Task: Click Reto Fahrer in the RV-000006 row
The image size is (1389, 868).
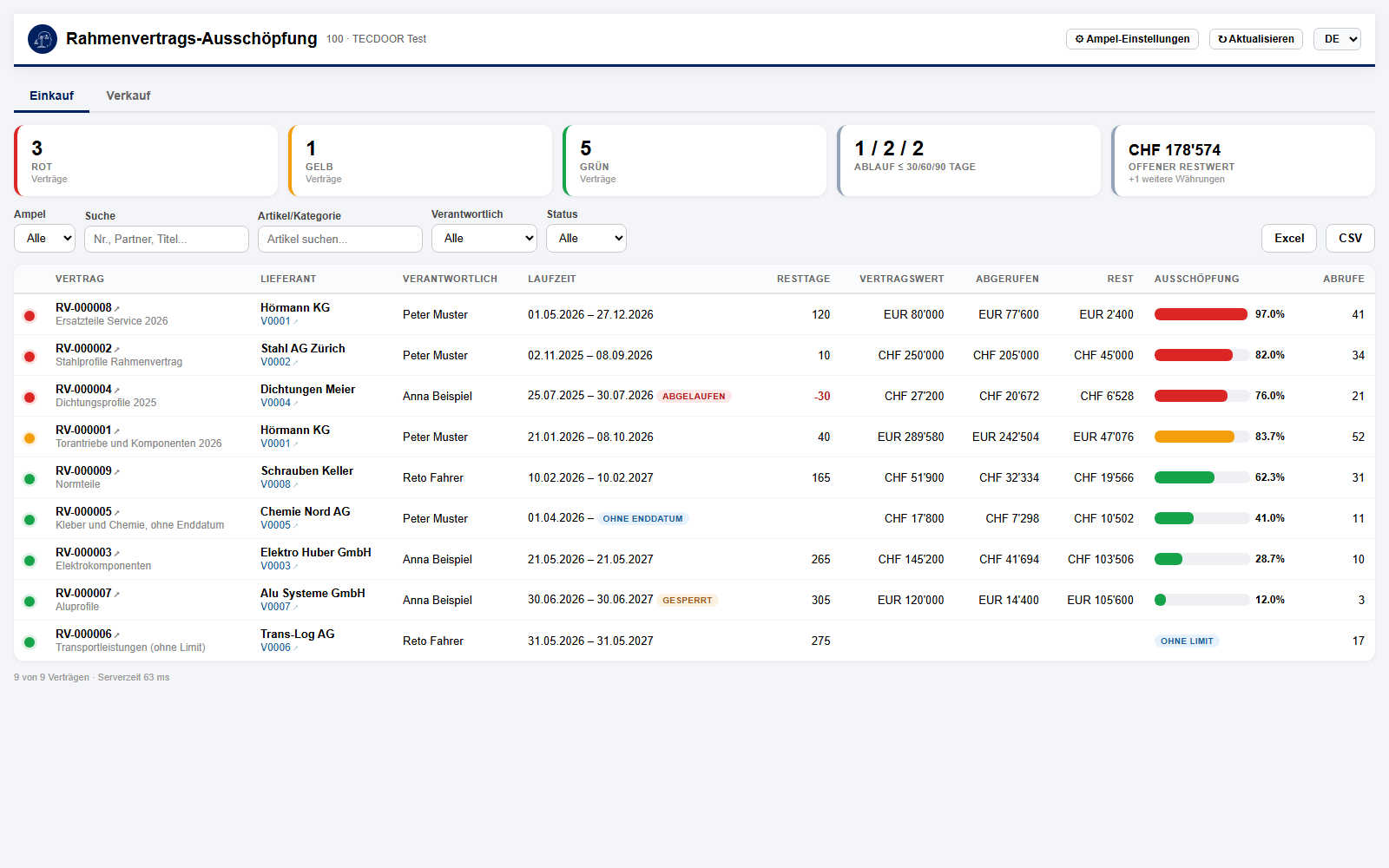Action: pyautogui.click(x=433, y=641)
